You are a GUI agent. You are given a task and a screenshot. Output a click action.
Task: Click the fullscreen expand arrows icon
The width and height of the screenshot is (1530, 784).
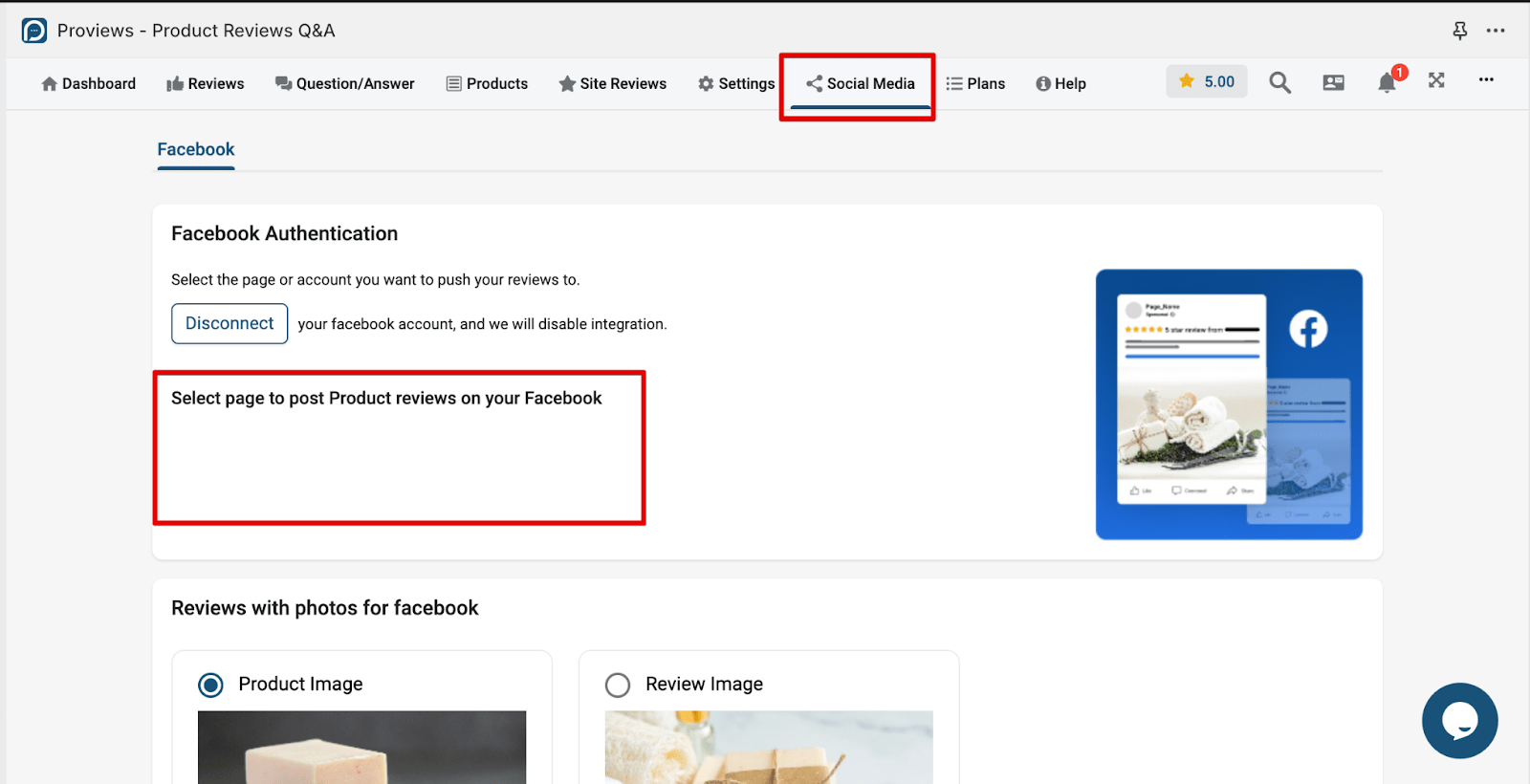pos(1436,80)
